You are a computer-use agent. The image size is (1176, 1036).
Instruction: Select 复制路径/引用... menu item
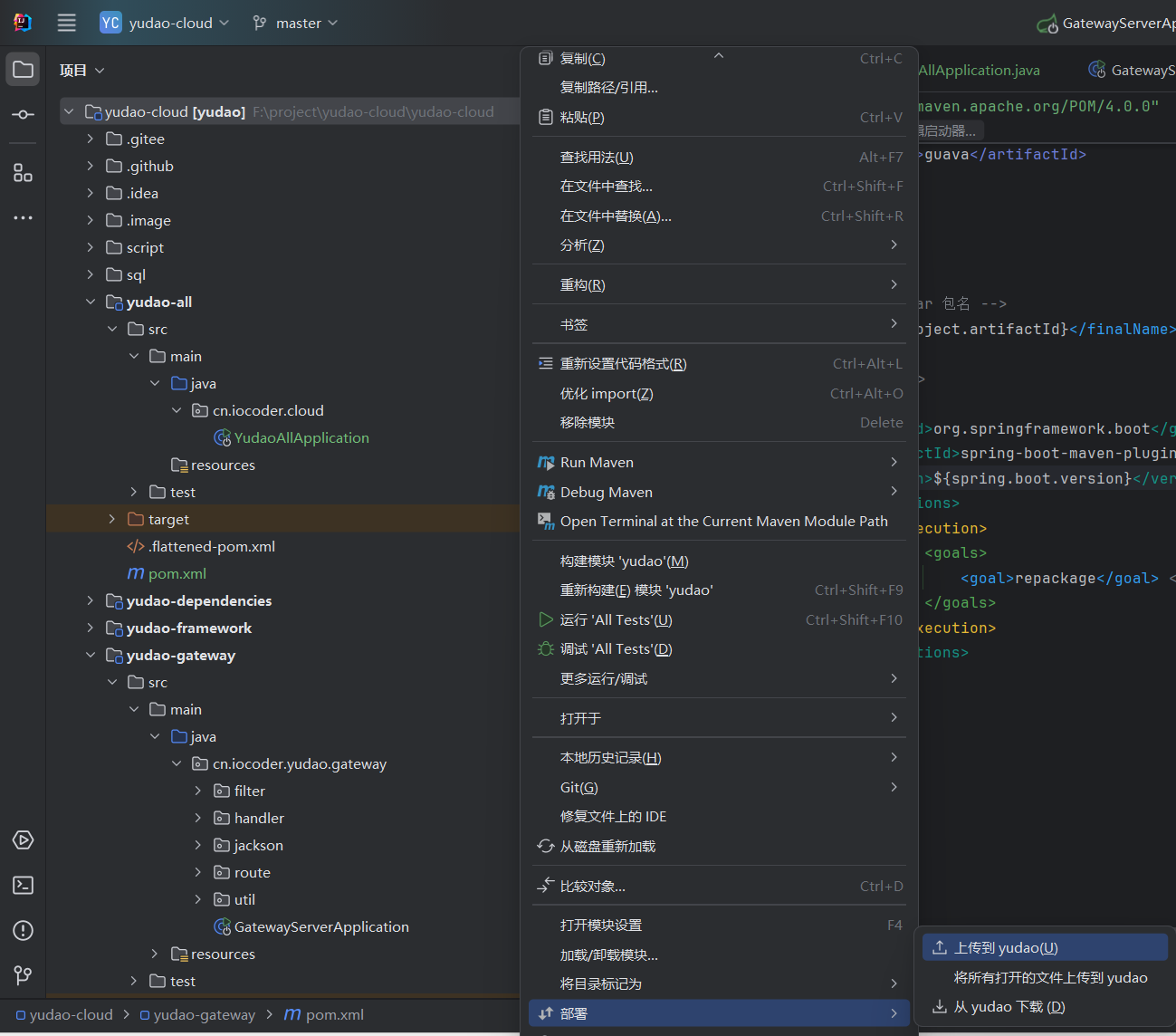tap(720, 88)
